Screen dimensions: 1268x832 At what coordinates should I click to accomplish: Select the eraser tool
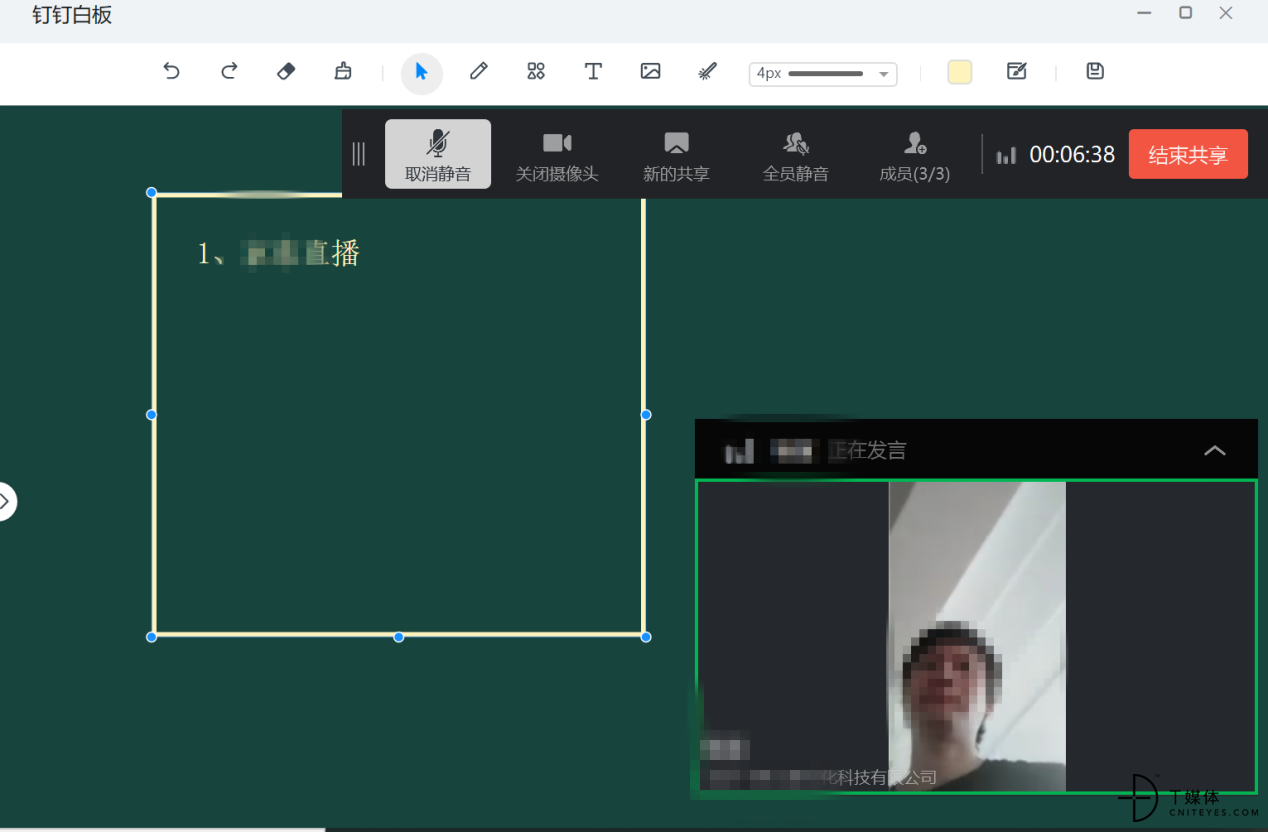(286, 71)
